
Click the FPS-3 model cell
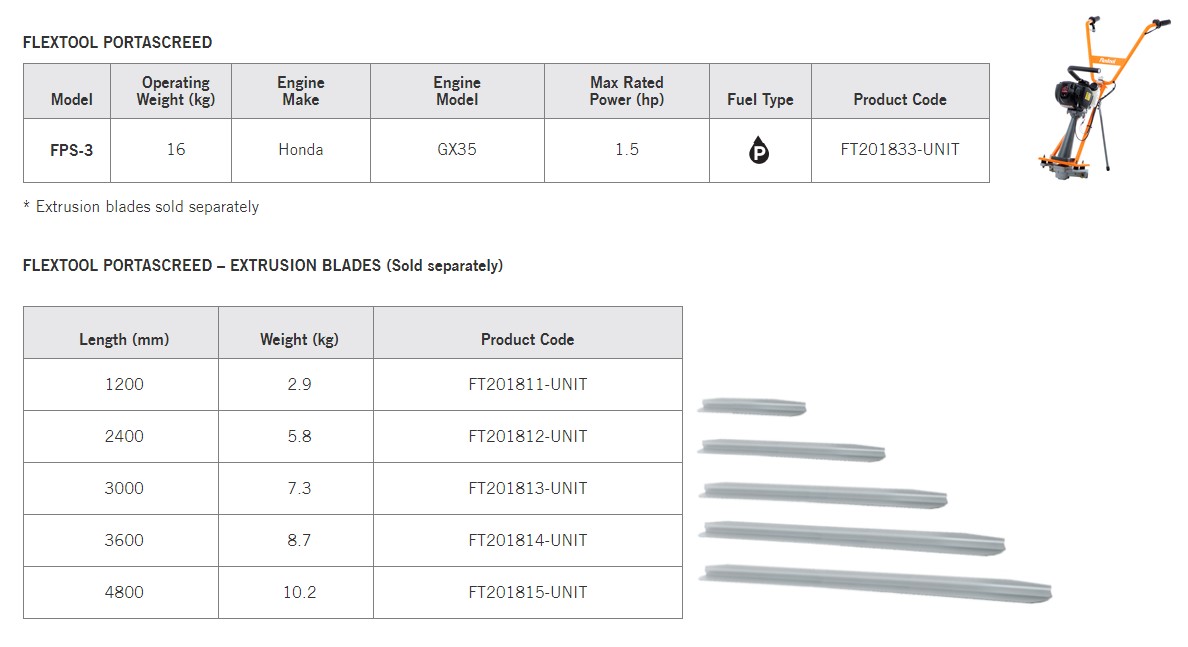[67, 150]
